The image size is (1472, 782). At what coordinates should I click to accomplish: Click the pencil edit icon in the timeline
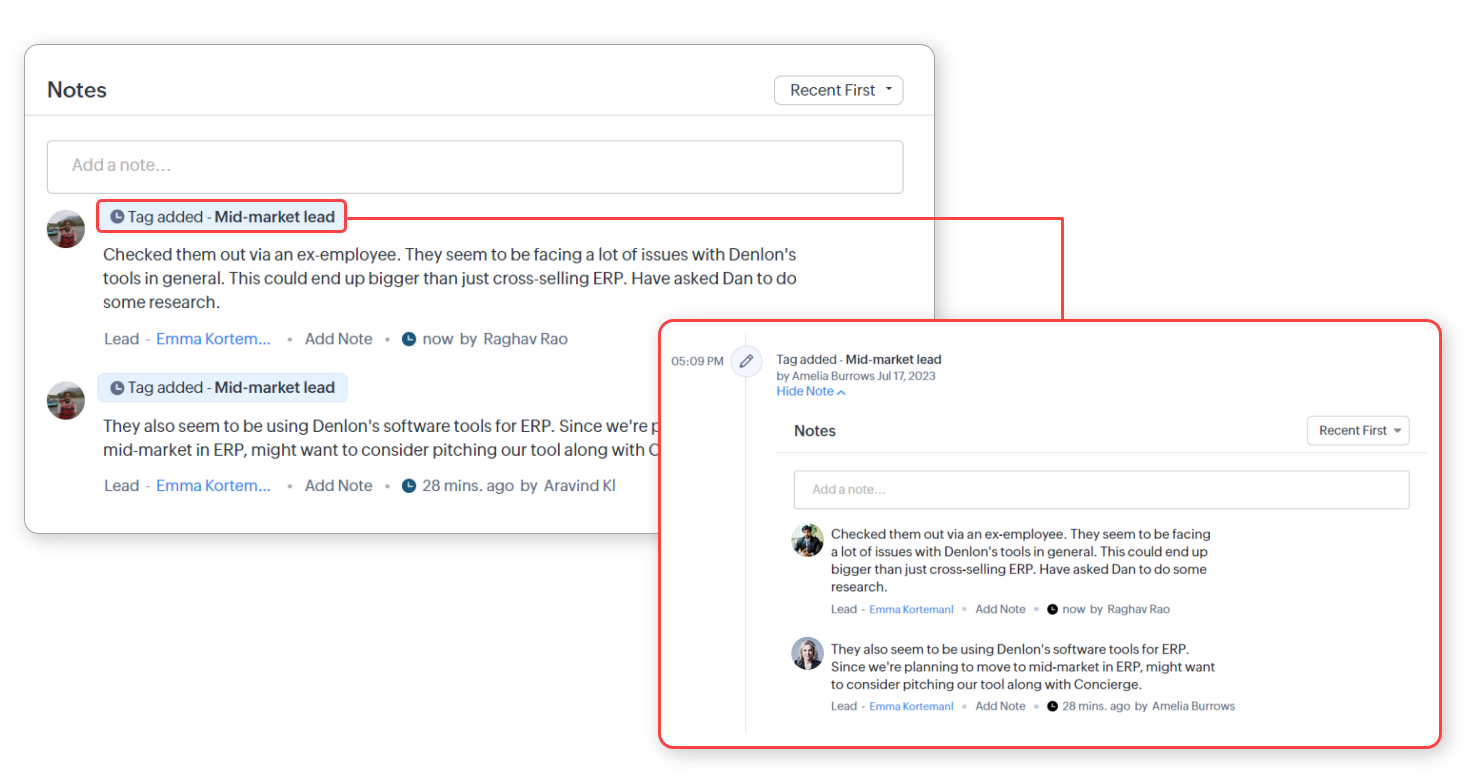745,361
